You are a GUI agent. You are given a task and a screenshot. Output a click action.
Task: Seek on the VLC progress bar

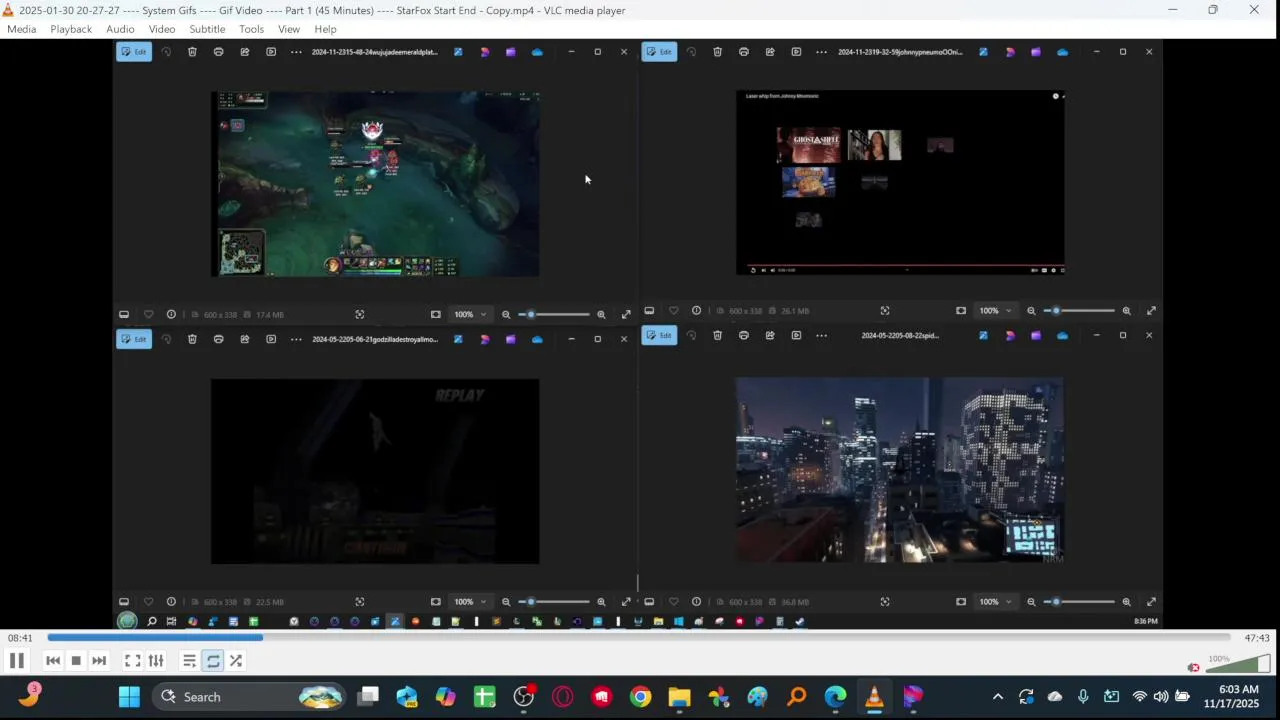[639, 637]
